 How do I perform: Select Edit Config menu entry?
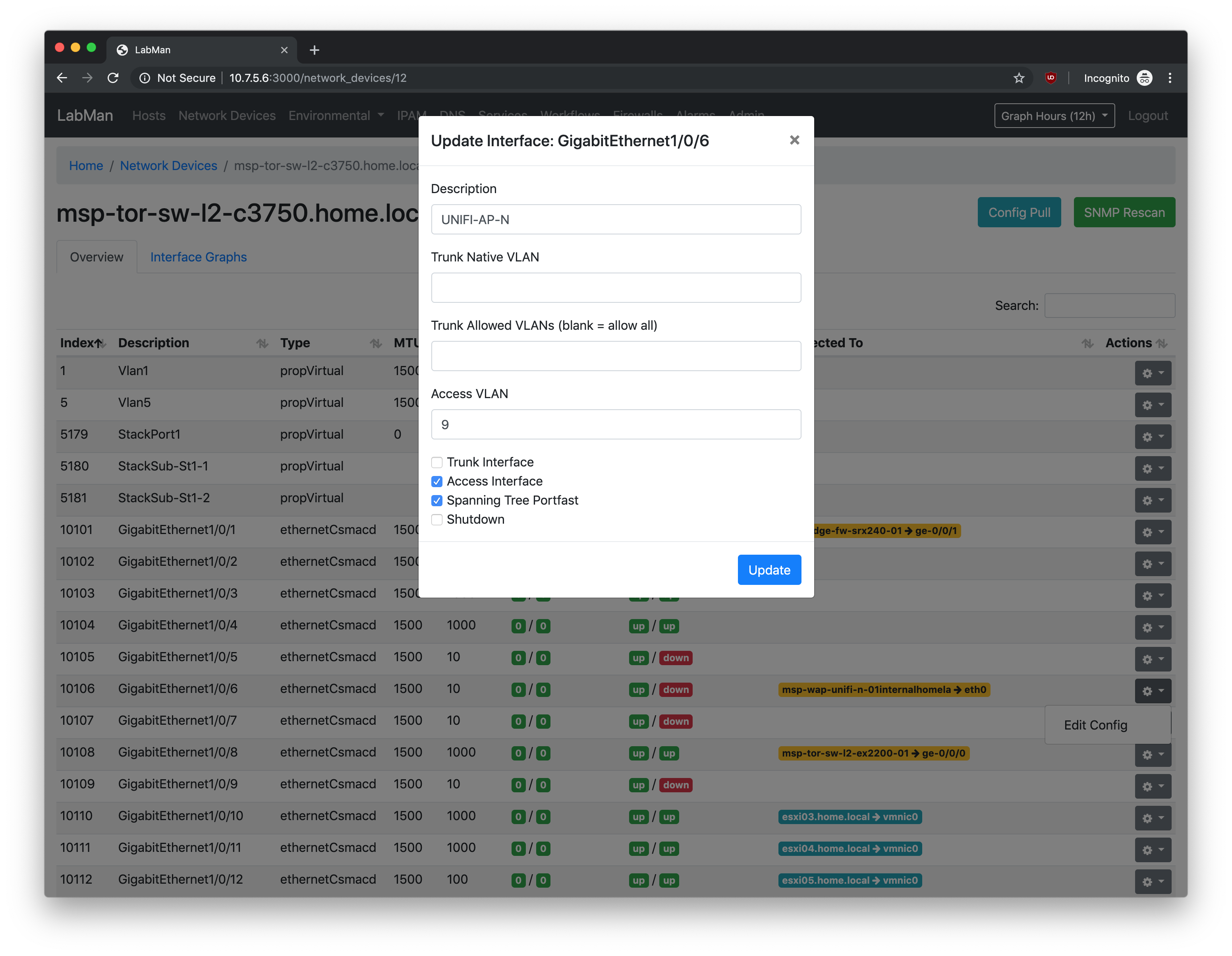(x=1095, y=725)
